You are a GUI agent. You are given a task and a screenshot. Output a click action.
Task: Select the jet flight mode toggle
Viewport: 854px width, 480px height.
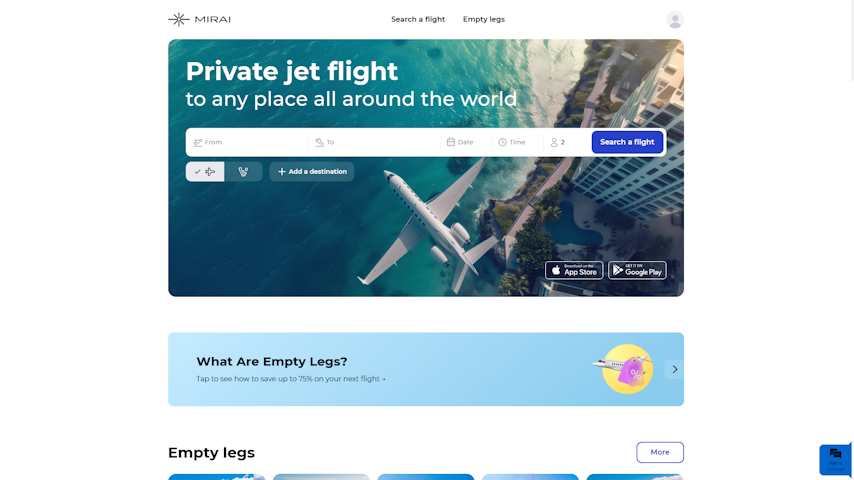tap(205, 172)
